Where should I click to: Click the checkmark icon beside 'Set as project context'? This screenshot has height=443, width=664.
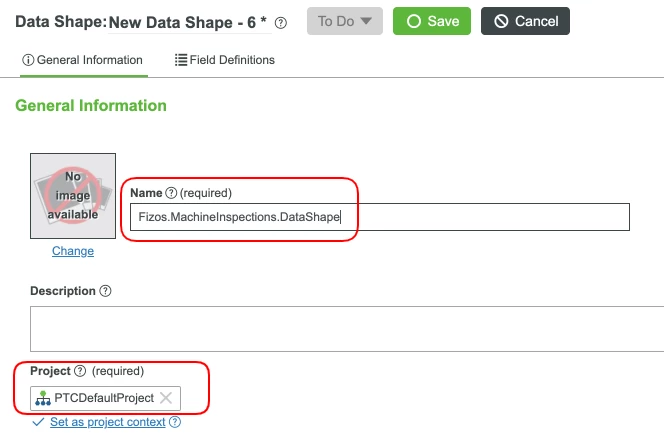click(38, 422)
